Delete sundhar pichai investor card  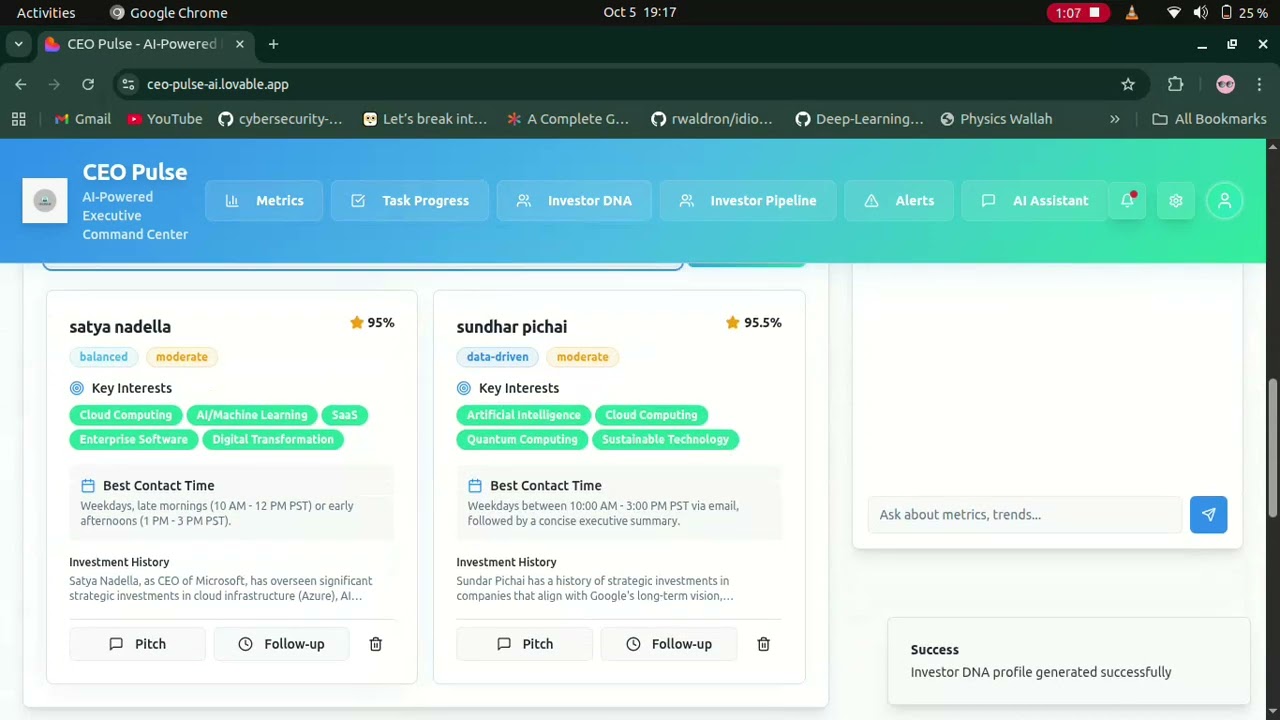click(763, 644)
